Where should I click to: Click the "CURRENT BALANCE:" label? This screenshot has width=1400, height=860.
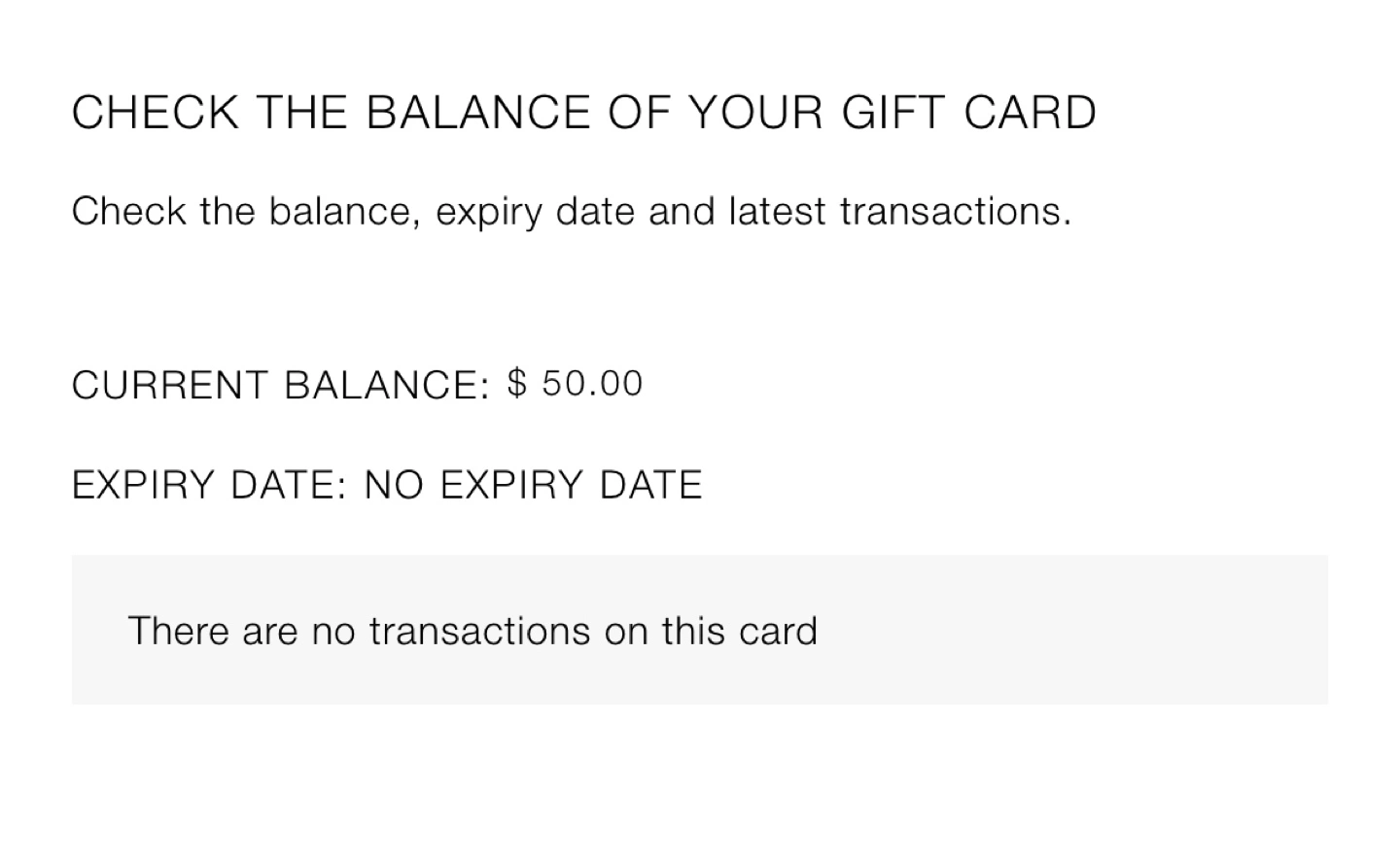point(281,385)
